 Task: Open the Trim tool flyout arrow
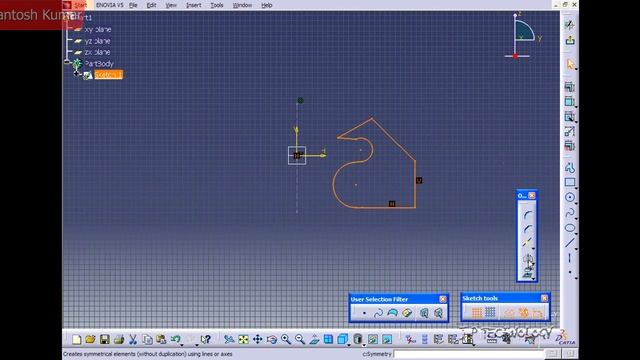533,249
